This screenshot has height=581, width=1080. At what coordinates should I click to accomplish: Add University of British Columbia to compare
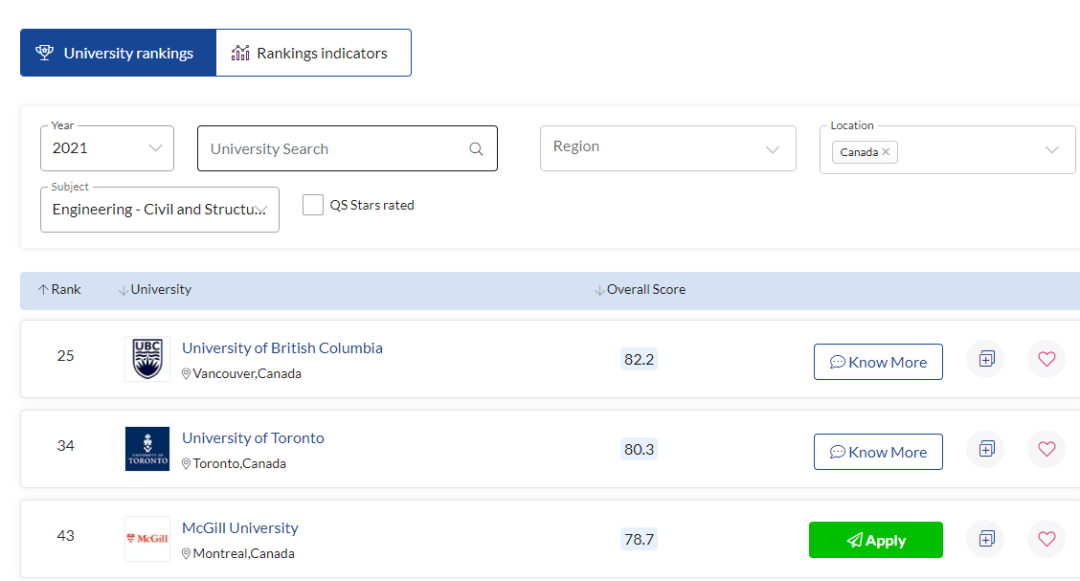pos(986,359)
